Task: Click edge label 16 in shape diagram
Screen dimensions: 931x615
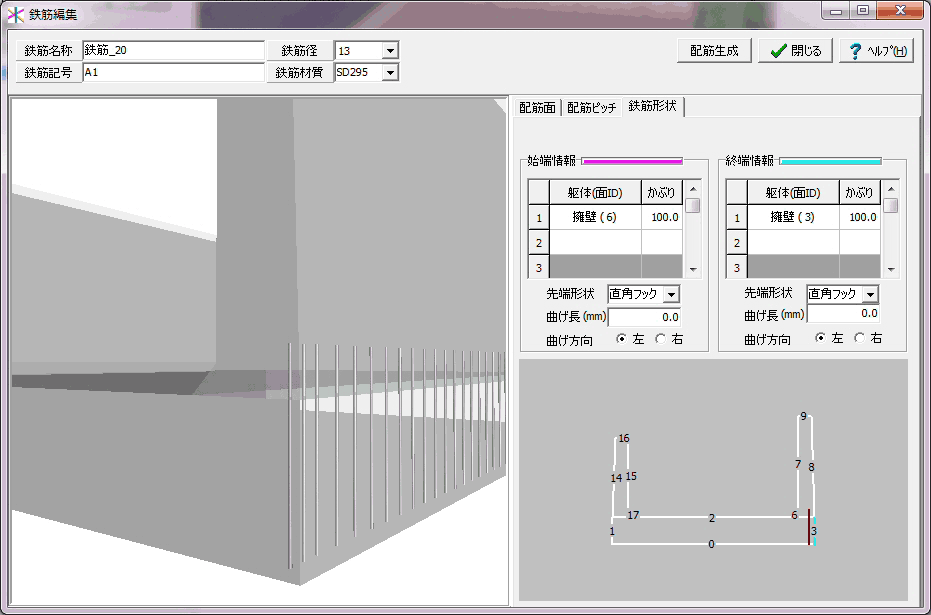Action: coord(623,439)
